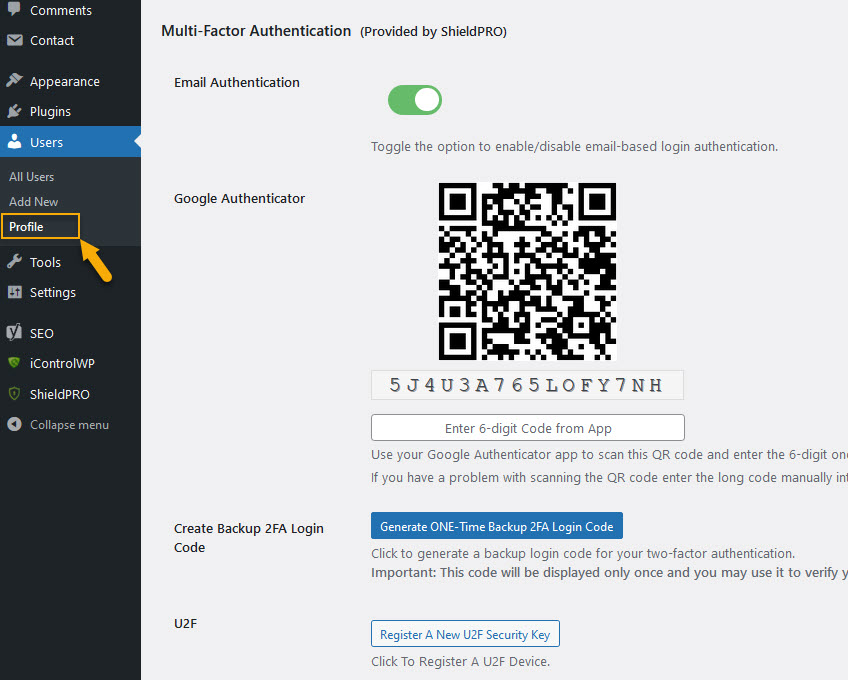Open the Profile submenu link

tap(26, 227)
